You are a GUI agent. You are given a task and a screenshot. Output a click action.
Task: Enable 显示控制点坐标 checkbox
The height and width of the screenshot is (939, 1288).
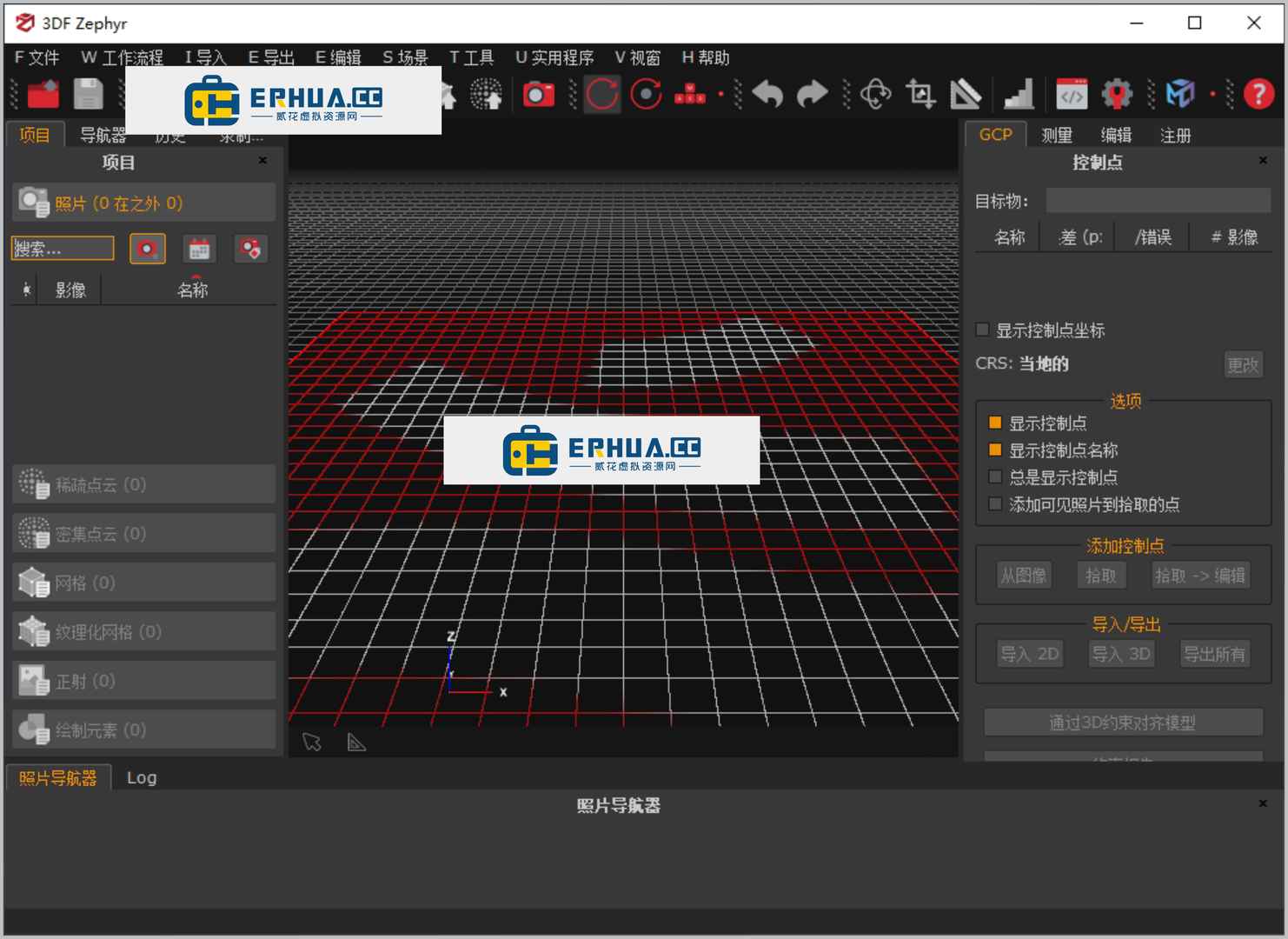coord(983,330)
